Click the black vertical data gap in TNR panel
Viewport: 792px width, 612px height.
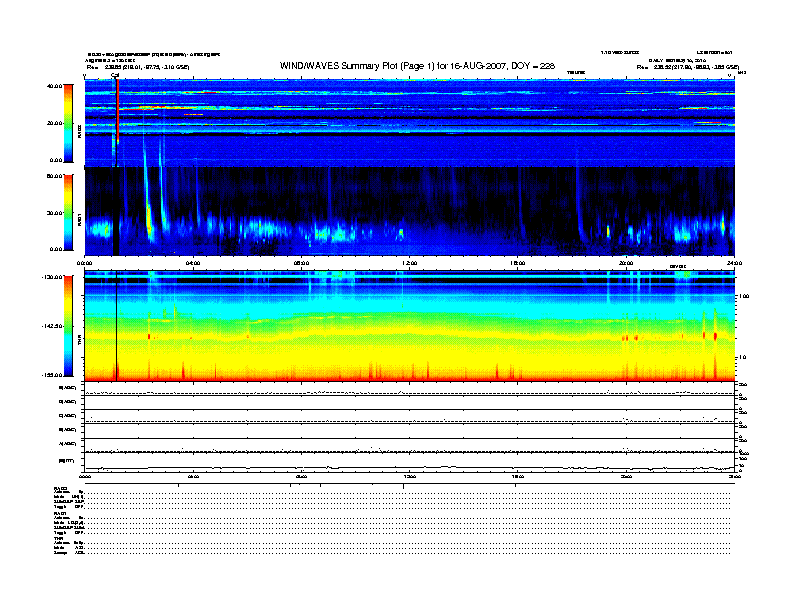click(117, 326)
